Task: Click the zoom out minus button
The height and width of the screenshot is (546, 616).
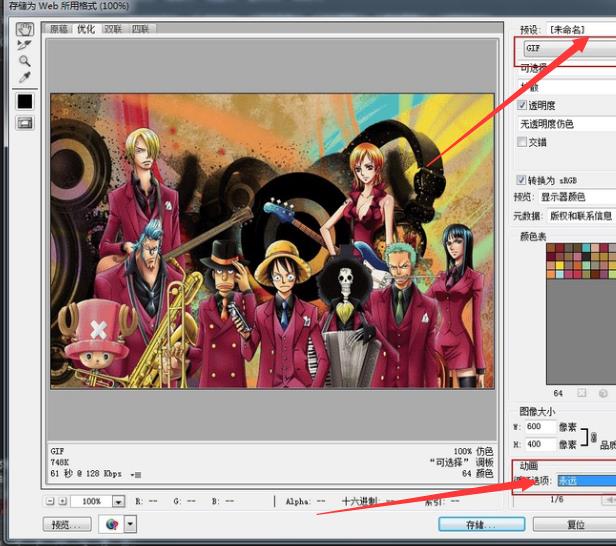Action: click(x=50, y=501)
